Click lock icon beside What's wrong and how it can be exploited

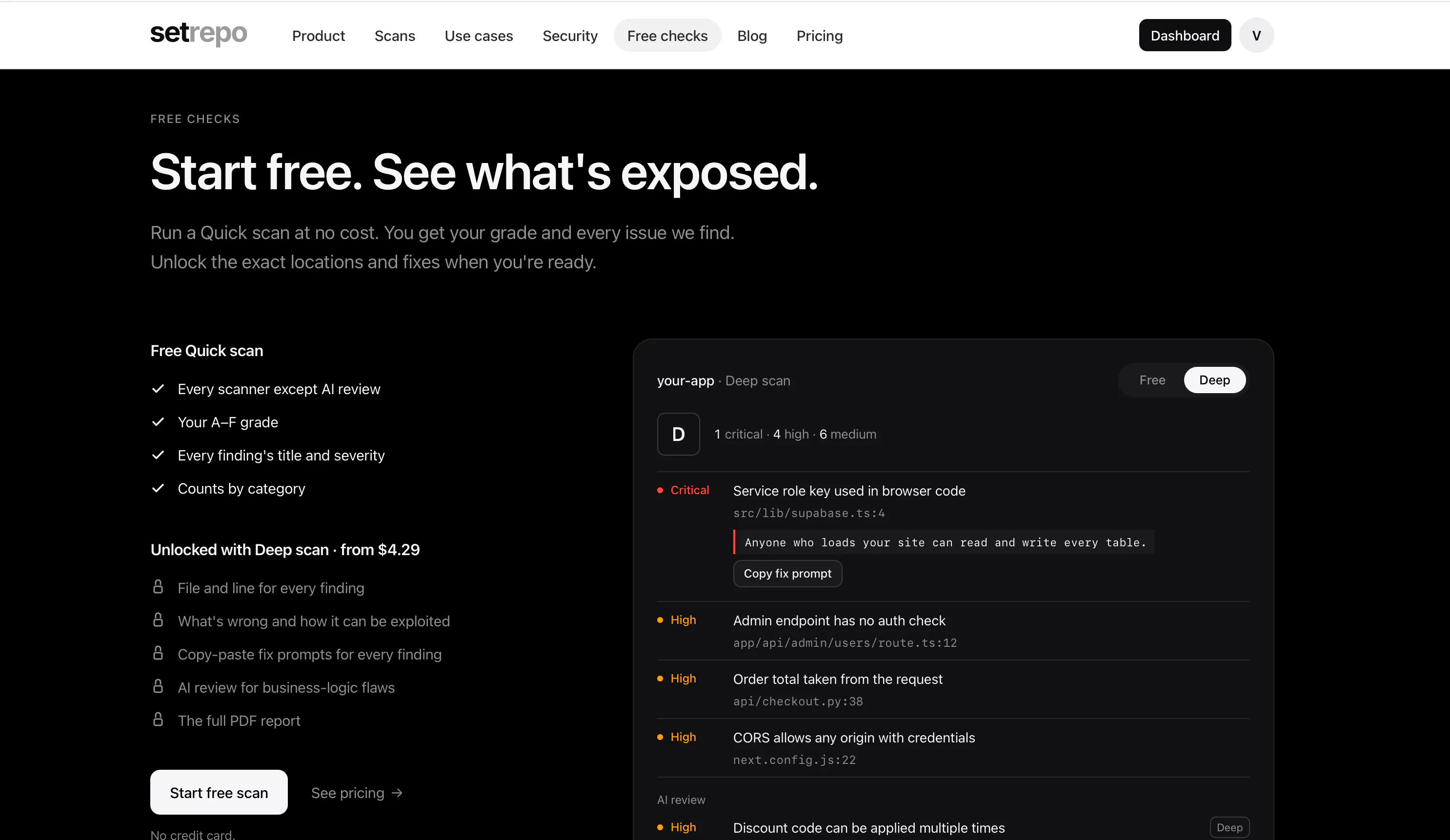point(158,620)
